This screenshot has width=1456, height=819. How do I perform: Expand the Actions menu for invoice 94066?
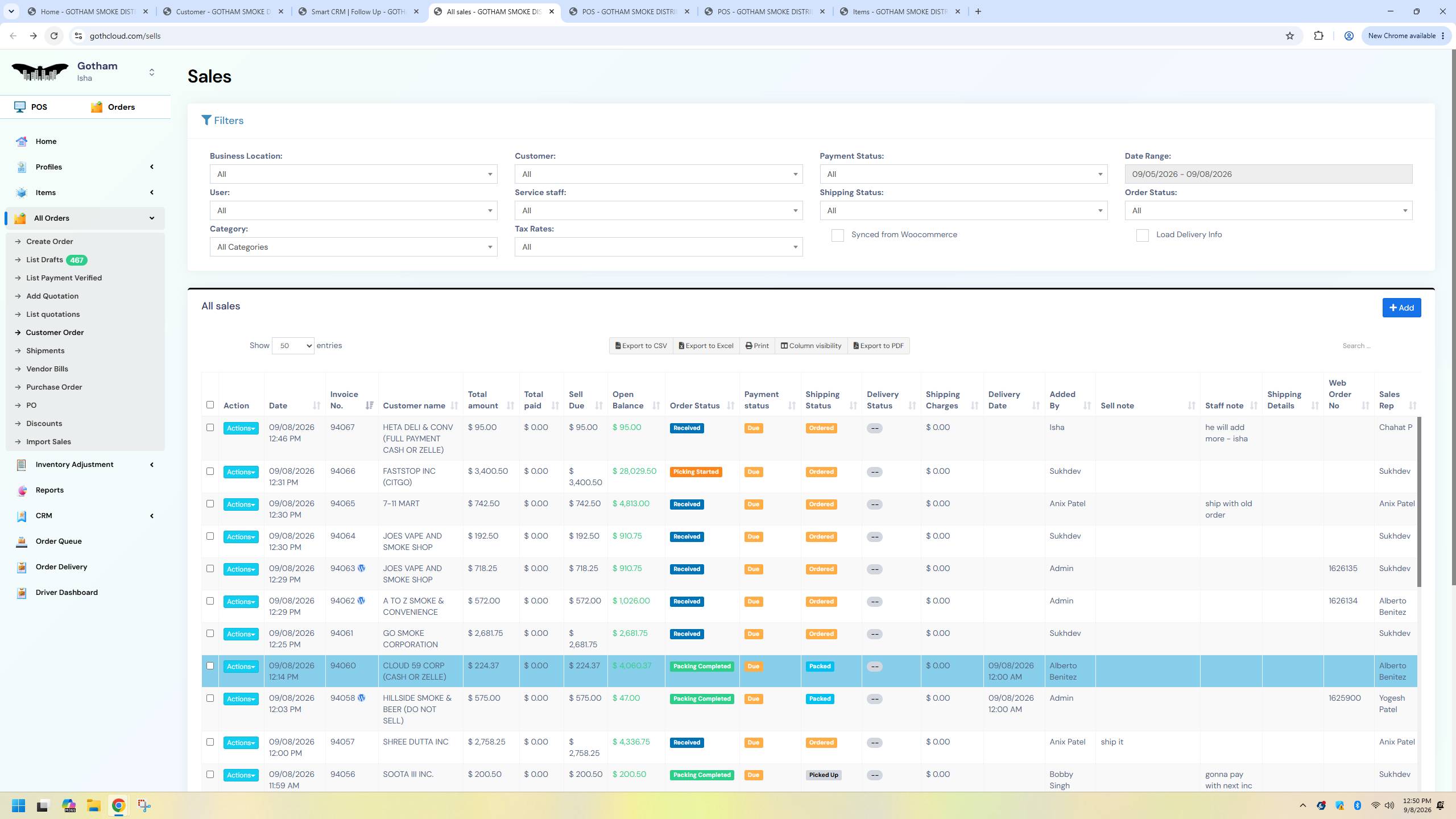pos(241,472)
